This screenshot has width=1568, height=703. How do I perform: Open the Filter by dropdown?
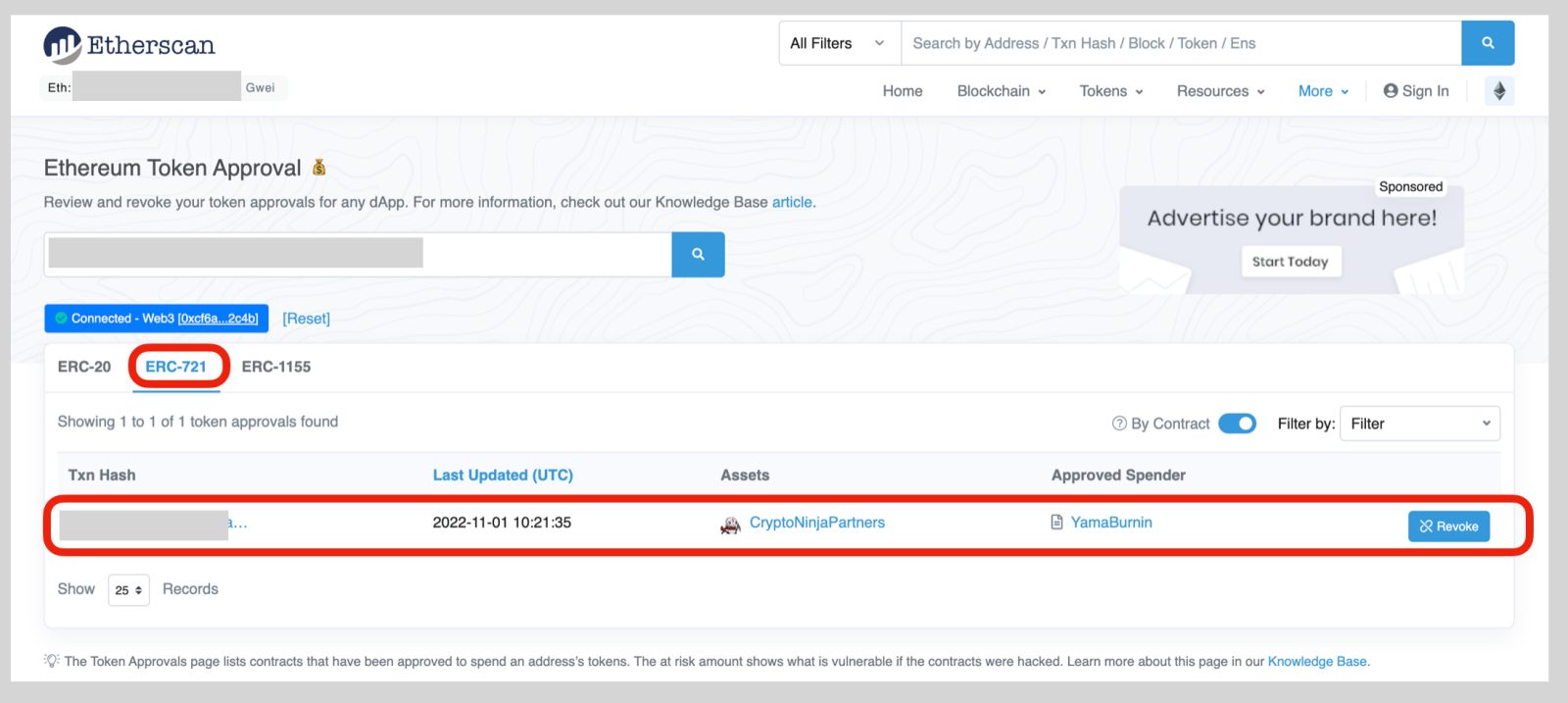tap(1420, 424)
